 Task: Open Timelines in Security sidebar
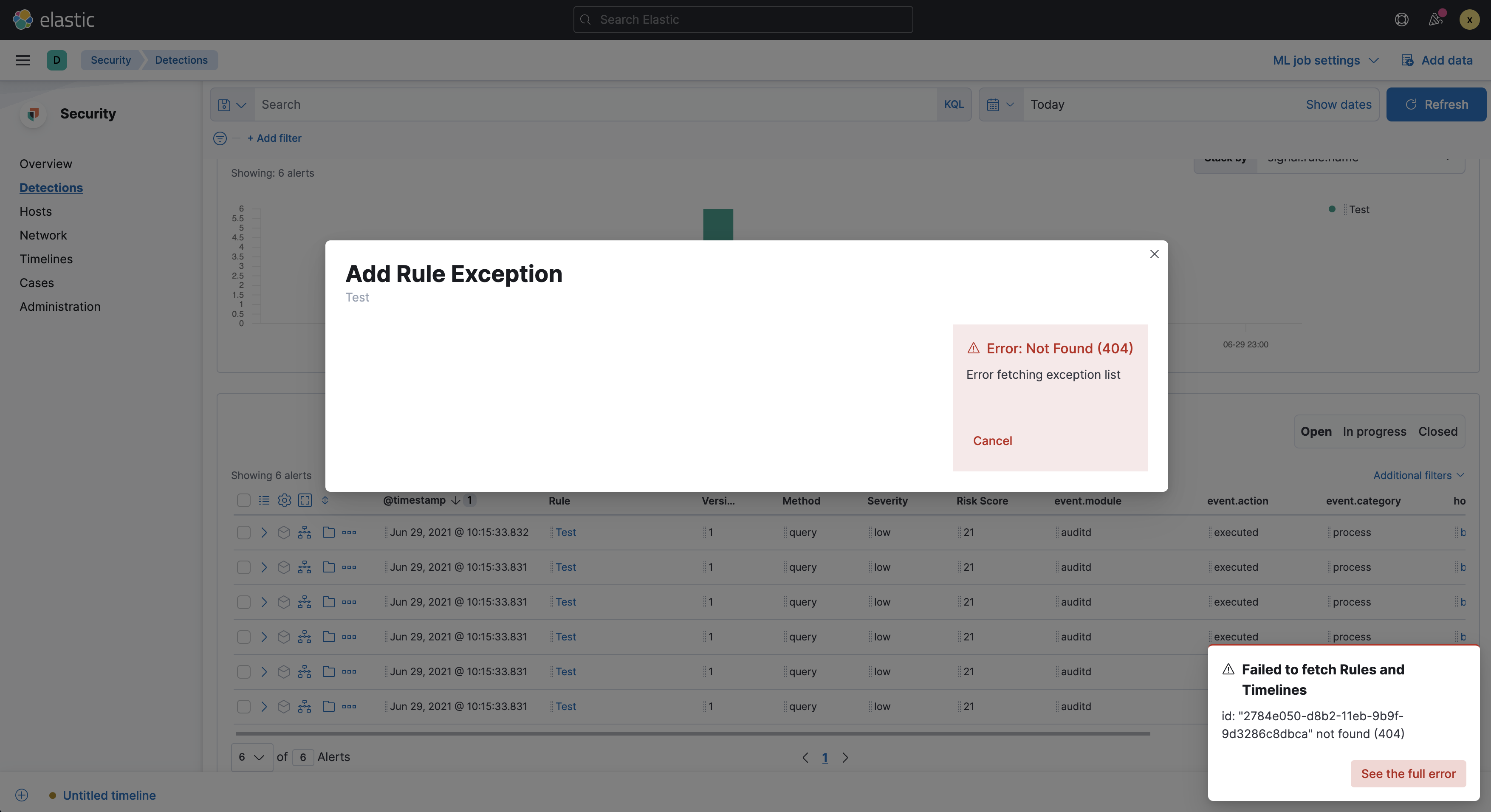[x=46, y=259]
